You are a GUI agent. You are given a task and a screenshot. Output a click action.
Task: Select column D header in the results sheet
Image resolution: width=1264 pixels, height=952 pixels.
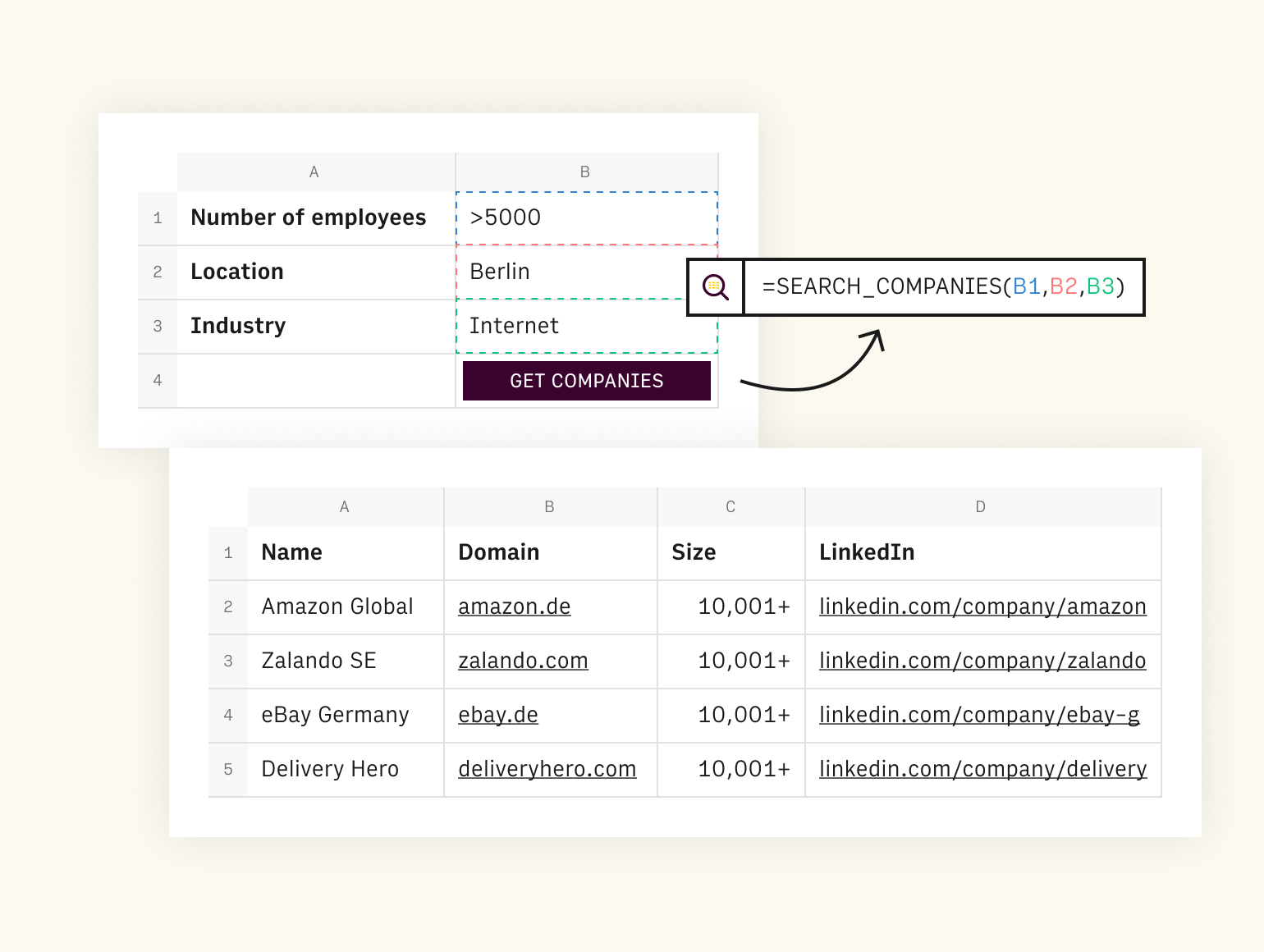[983, 507]
